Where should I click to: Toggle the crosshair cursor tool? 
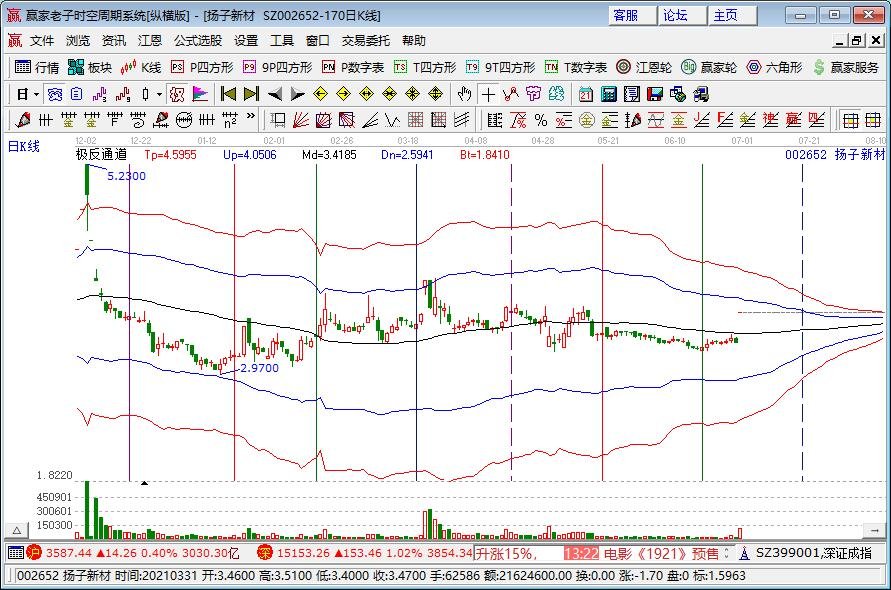click(x=487, y=94)
